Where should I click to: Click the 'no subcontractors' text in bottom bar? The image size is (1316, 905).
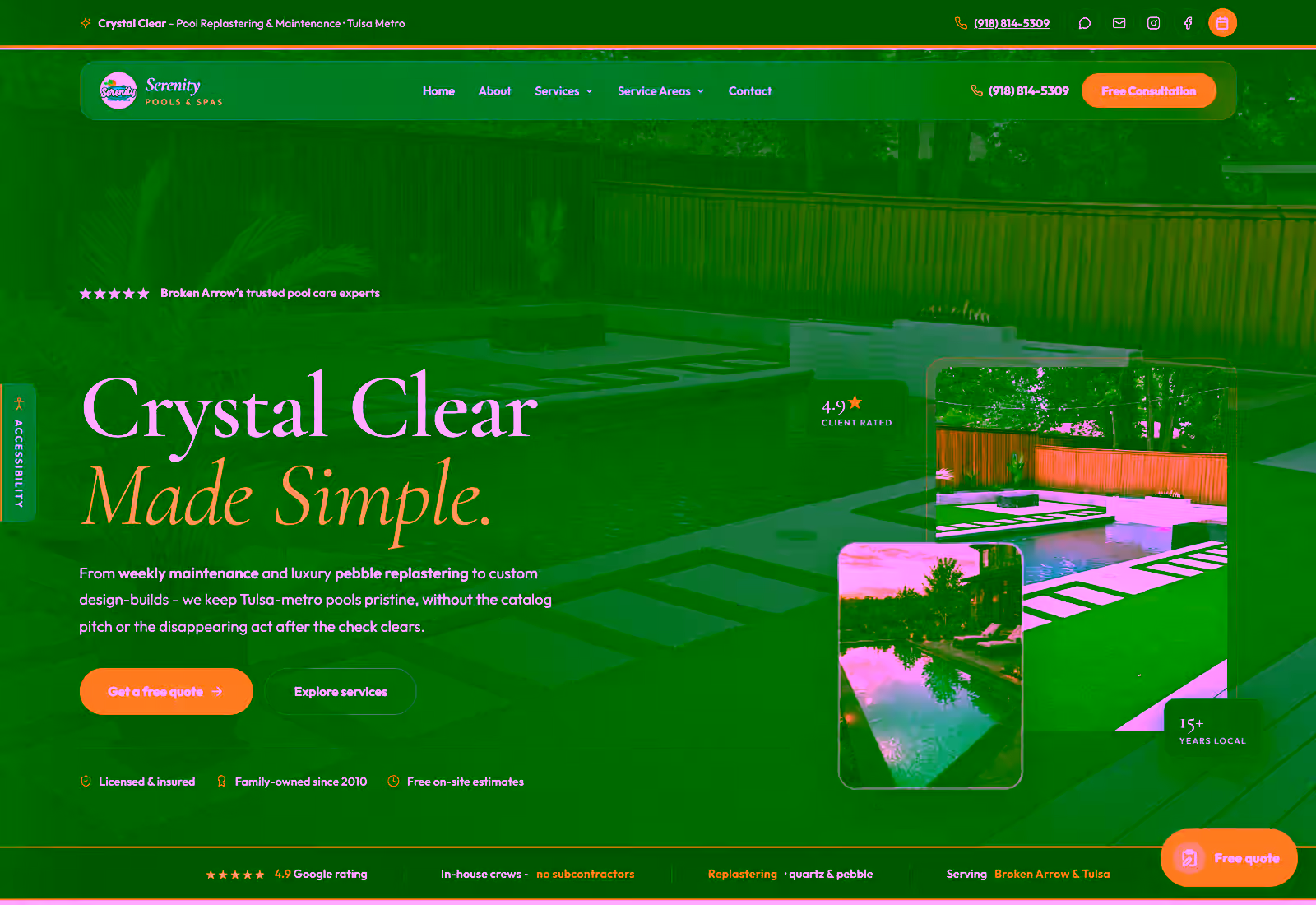coord(586,874)
